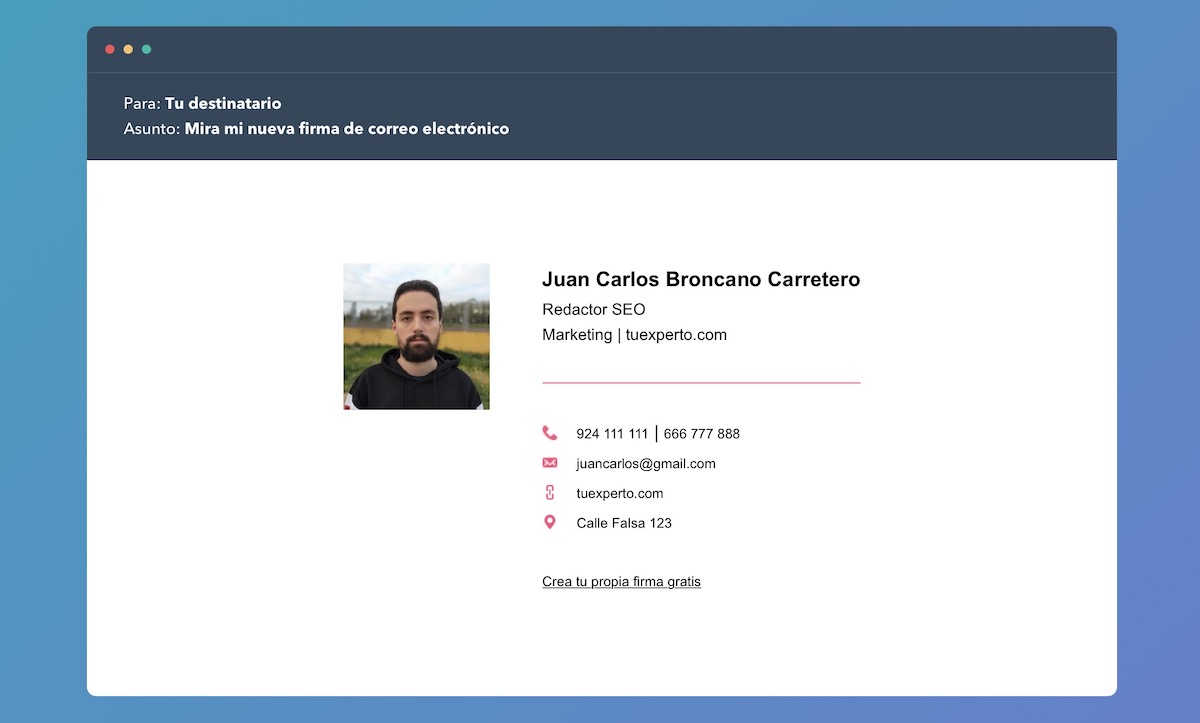Click the green window control dot
The height and width of the screenshot is (723, 1200).
[x=146, y=48]
